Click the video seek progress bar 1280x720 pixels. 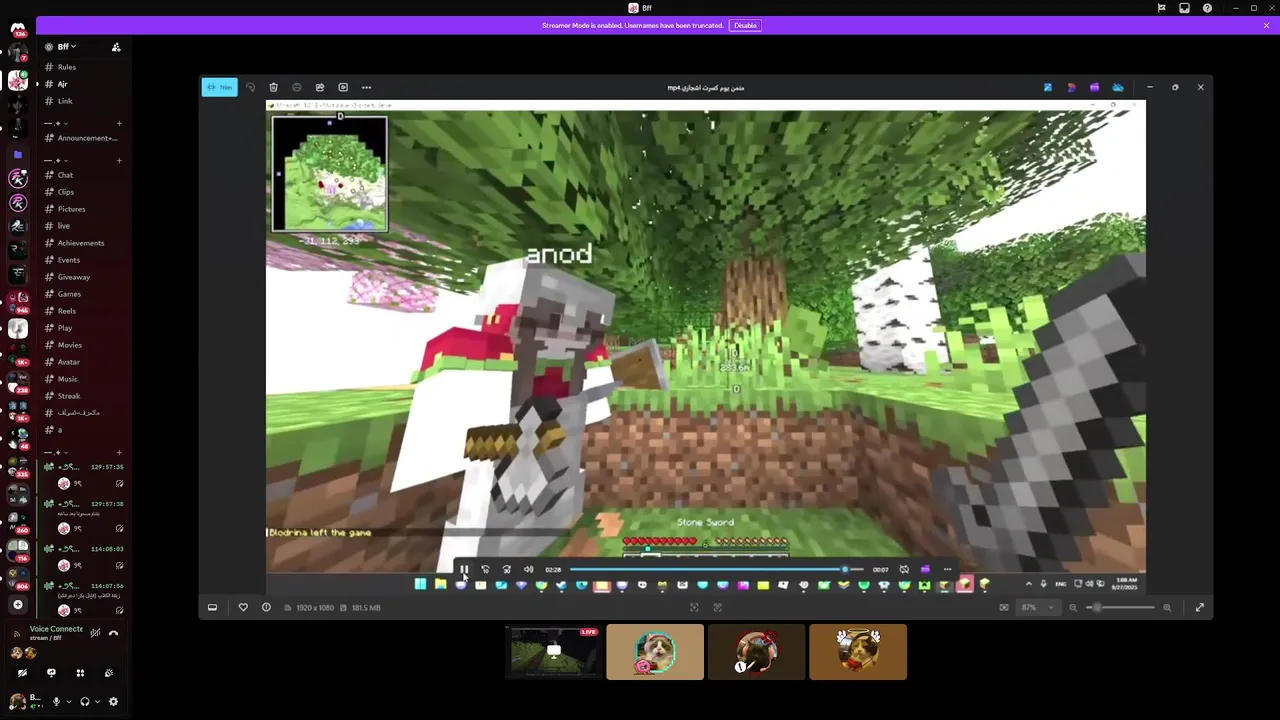point(717,569)
